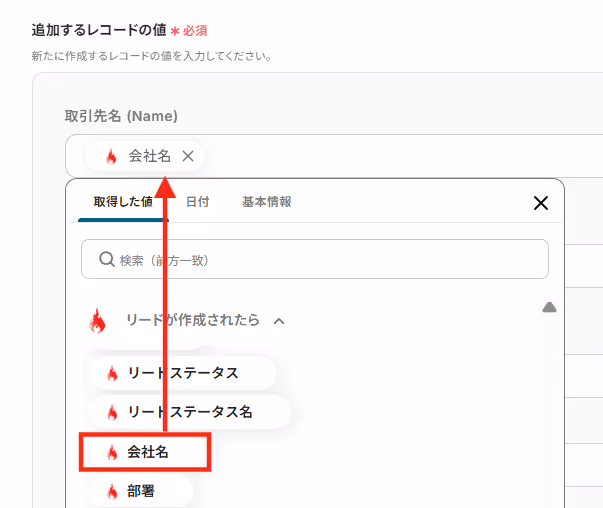This screenshot has height=508, width=603.
Task: Click the magnifier icon in search box
Action: click(x=107, y=259)
